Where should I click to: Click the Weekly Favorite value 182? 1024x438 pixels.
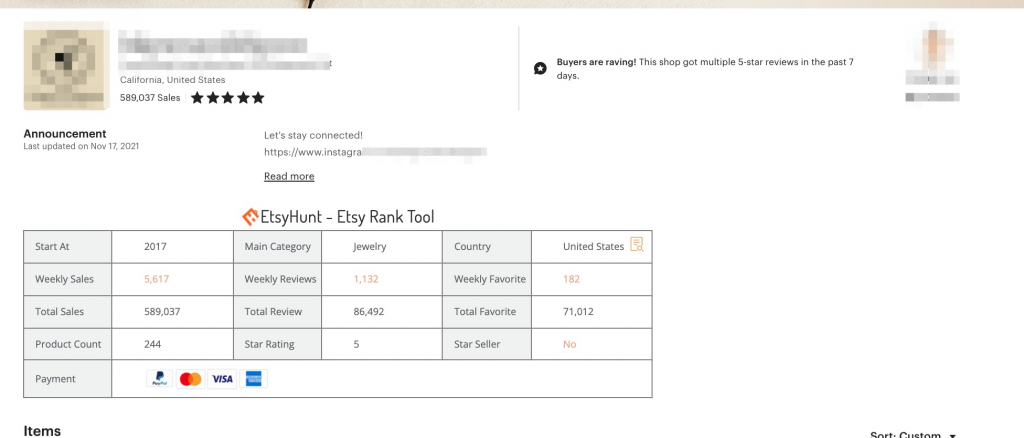tap(571, 279)
